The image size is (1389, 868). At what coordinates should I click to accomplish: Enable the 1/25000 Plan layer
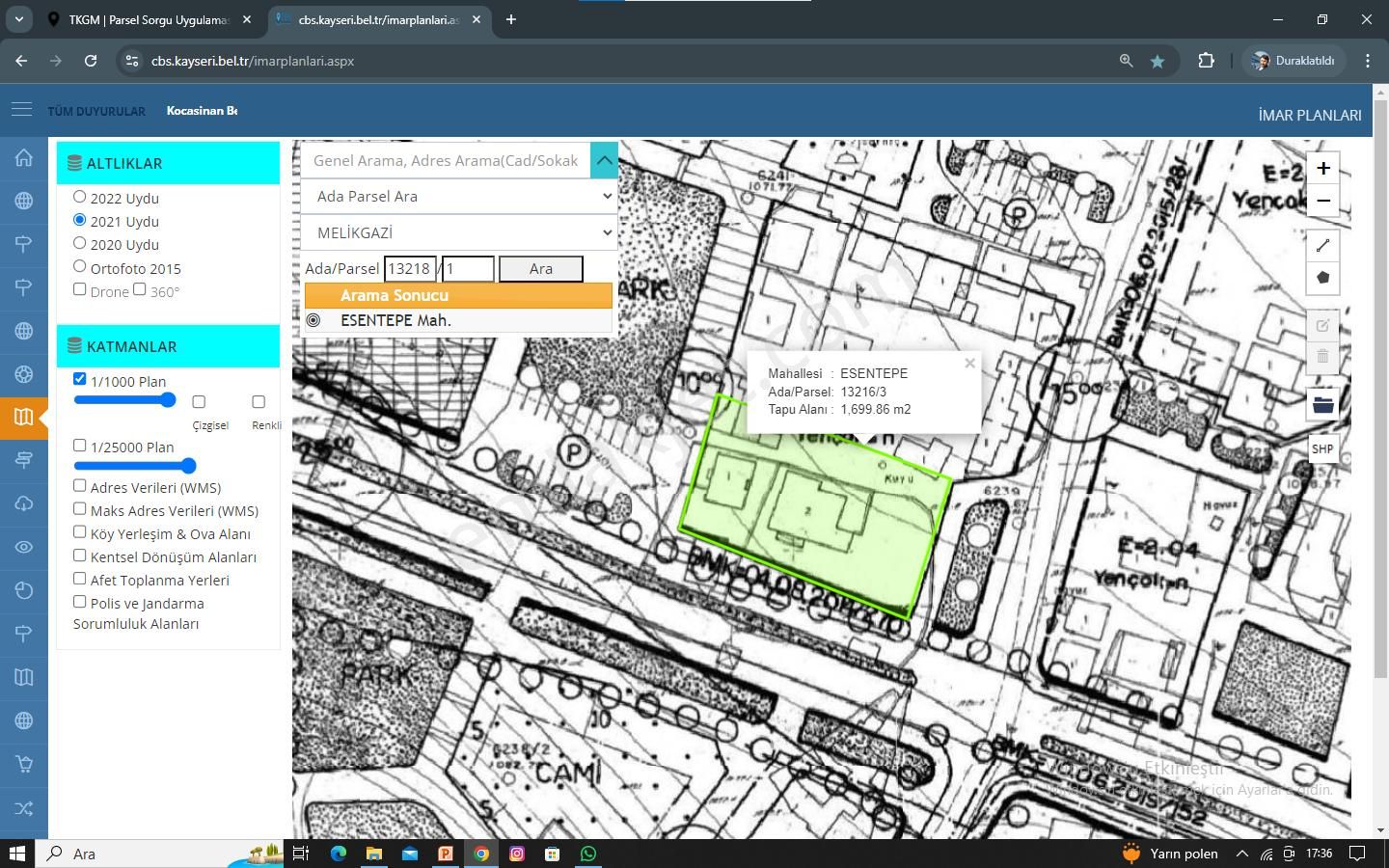pyautogui.click(x=80, y=446)
